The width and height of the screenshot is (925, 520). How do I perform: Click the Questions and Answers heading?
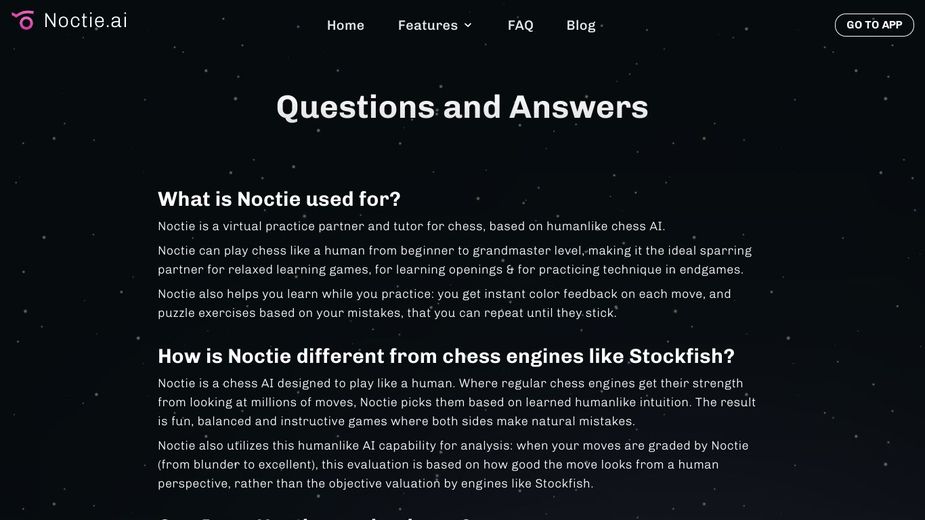point(462,107)
